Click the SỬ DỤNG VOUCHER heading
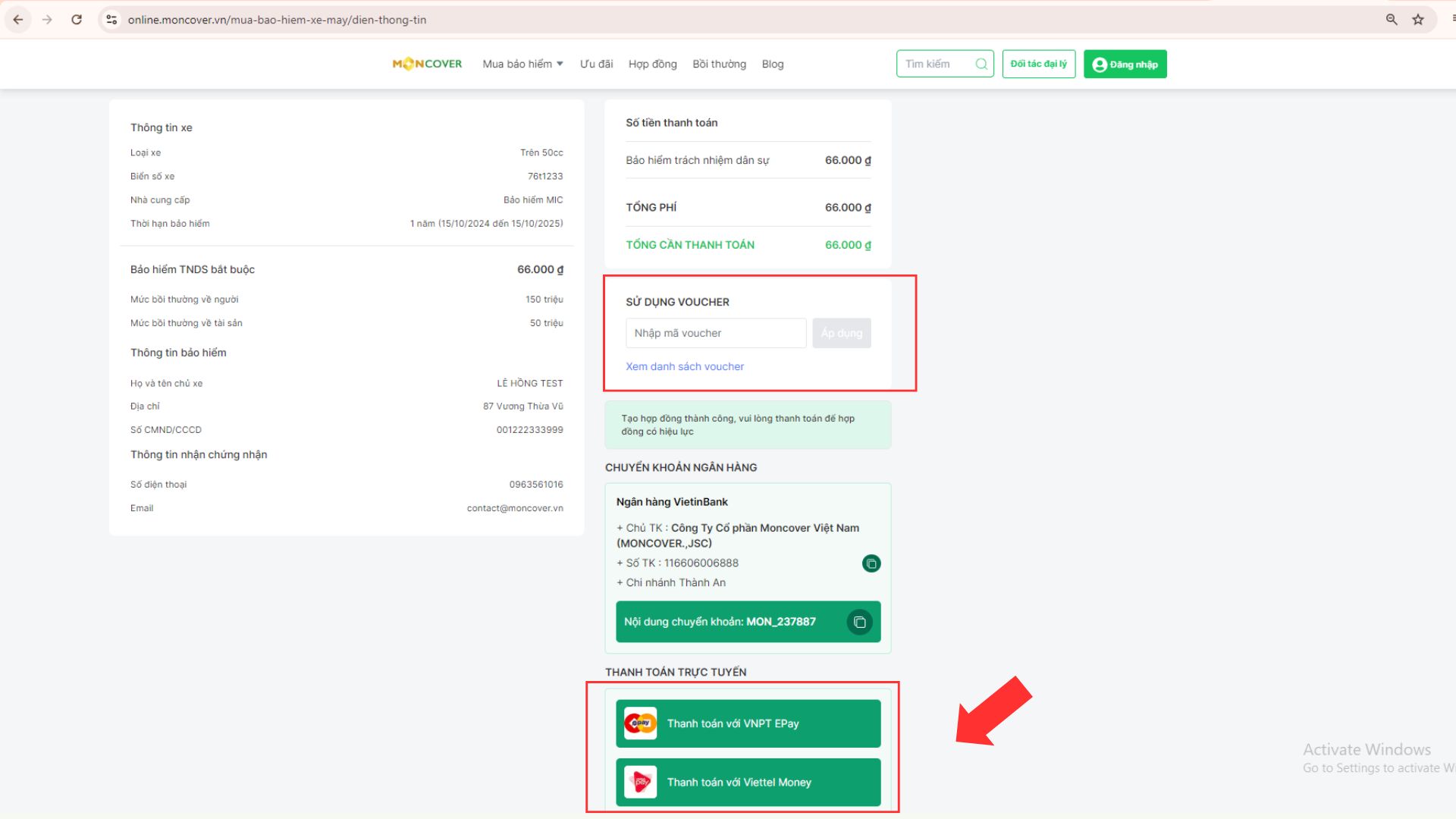Image resolution: width=1456 pixels, height=819 pixels. click(677, 302)
